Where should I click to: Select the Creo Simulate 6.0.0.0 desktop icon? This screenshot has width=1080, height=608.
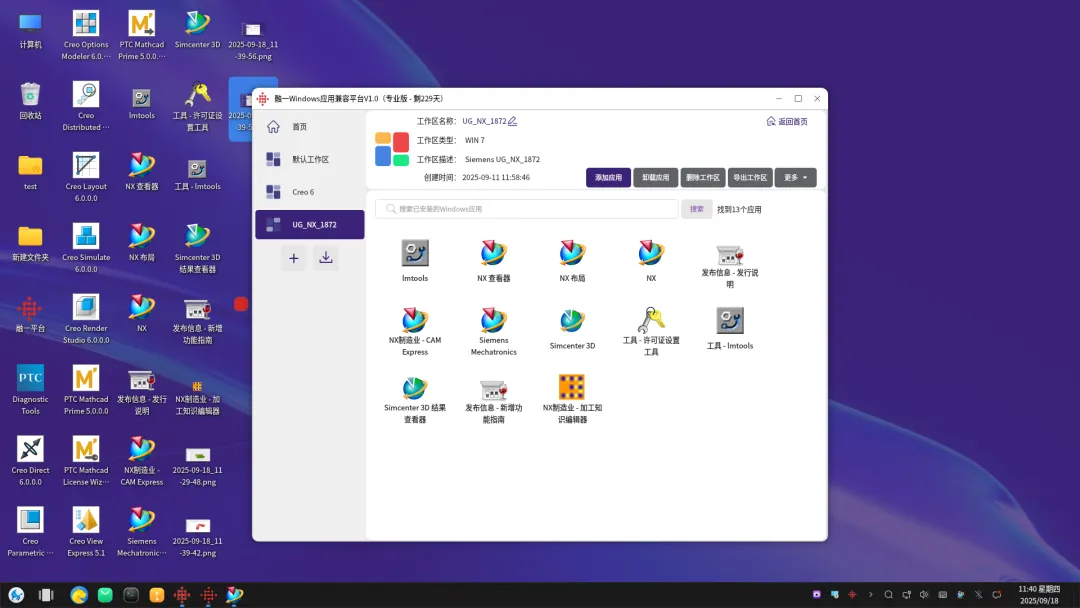[x=86, y=249]
